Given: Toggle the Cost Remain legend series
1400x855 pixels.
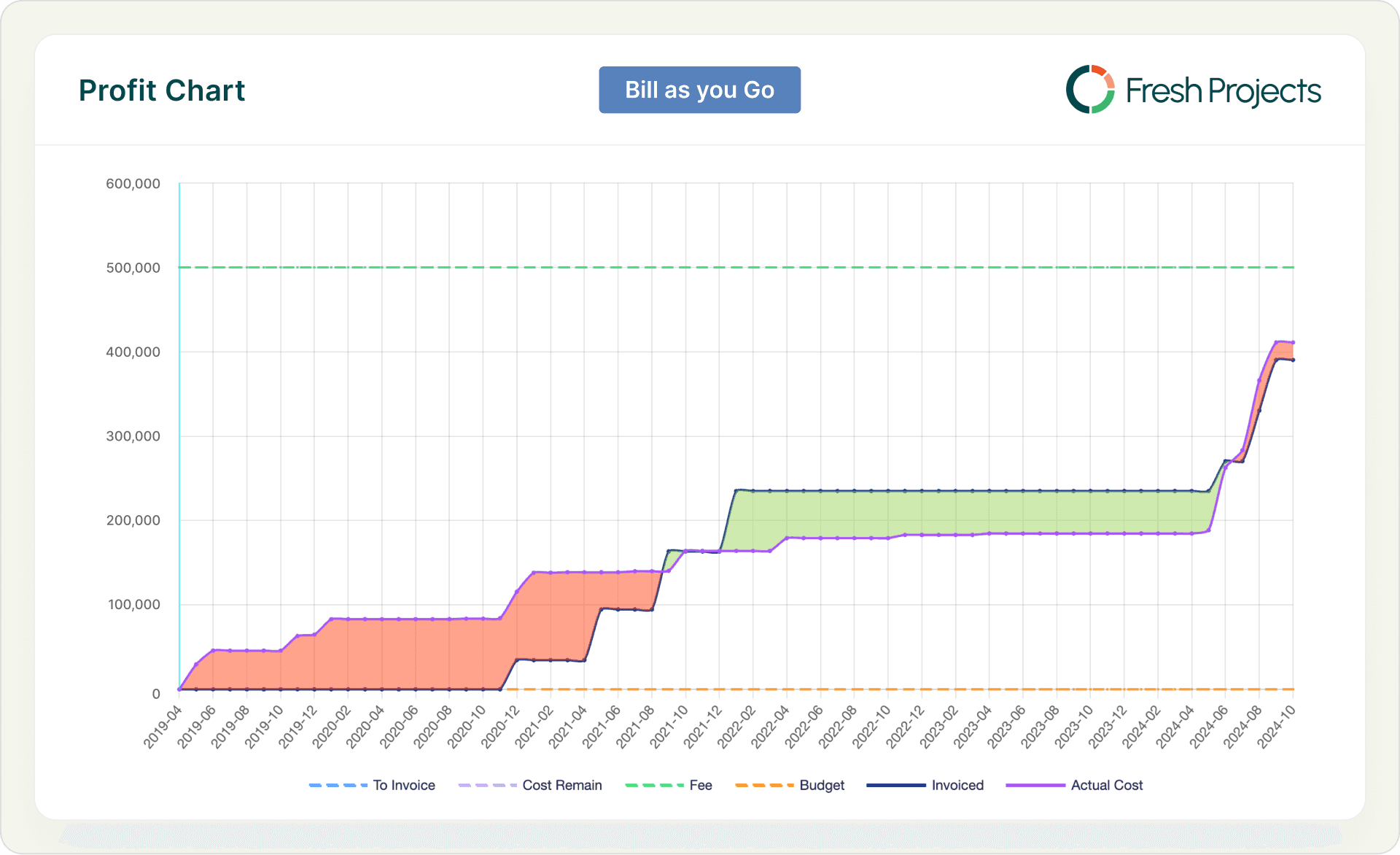Looking at the screenshot, I should [561, 785].
